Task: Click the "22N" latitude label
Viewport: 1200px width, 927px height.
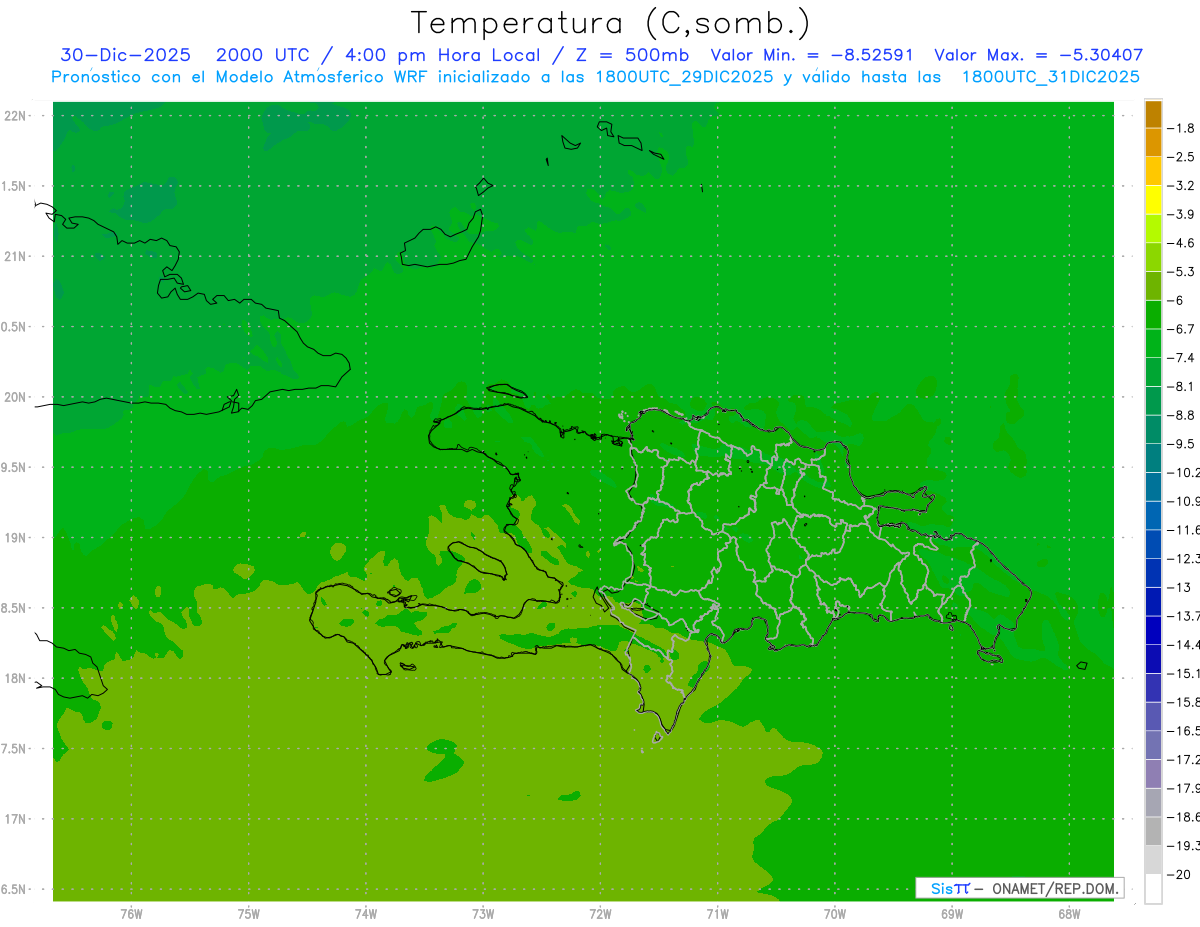Action: click(15, 116)
